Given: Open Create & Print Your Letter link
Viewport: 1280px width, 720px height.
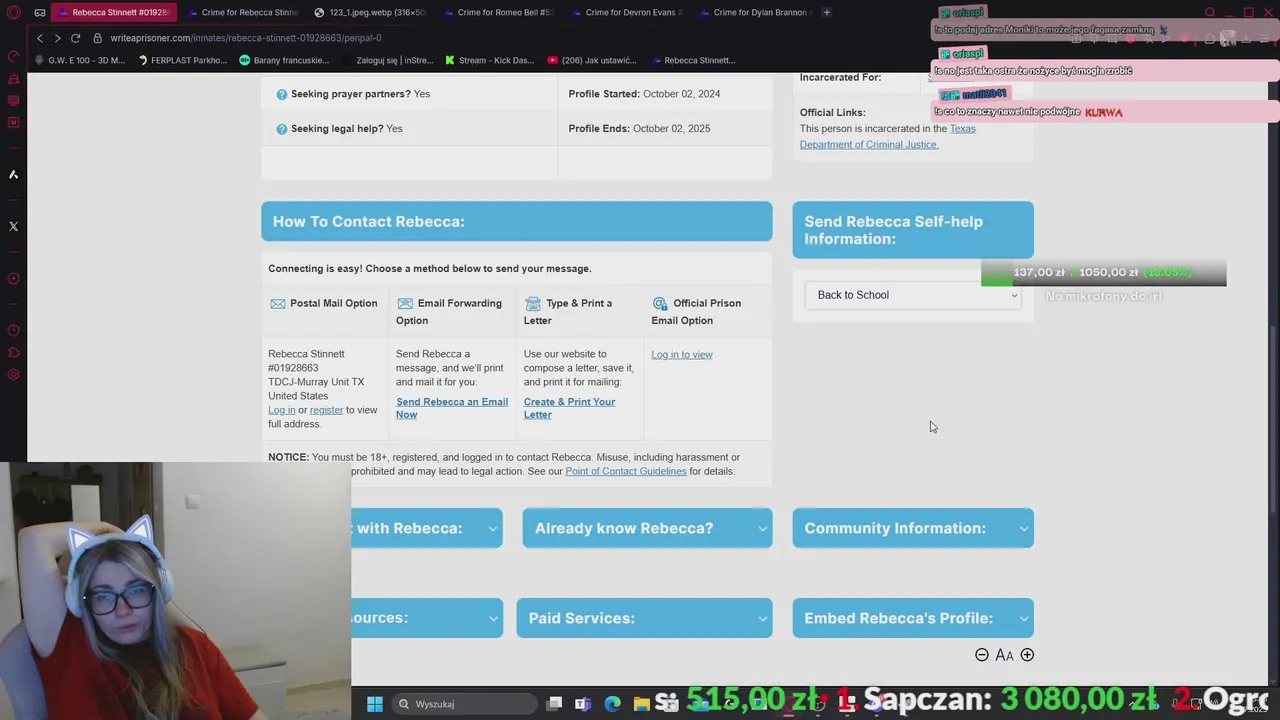Looking at the screenshot, I should pos(569,408).
